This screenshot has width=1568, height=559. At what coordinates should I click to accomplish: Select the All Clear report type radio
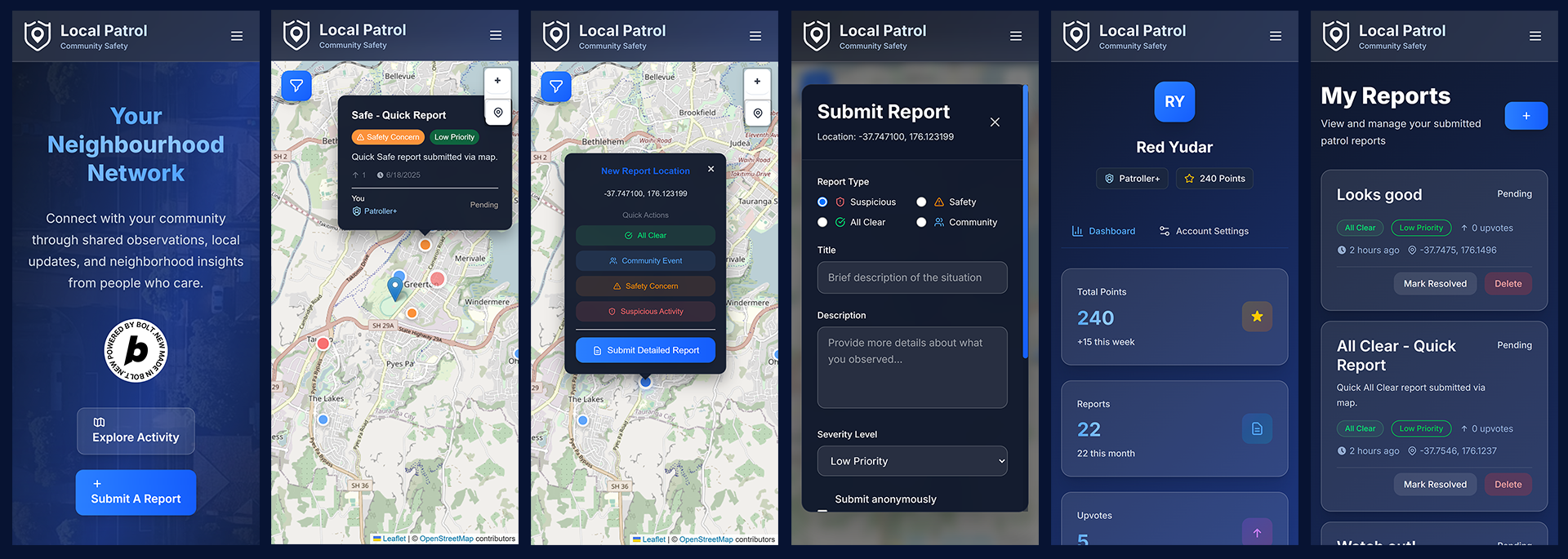tap(822, 222)
